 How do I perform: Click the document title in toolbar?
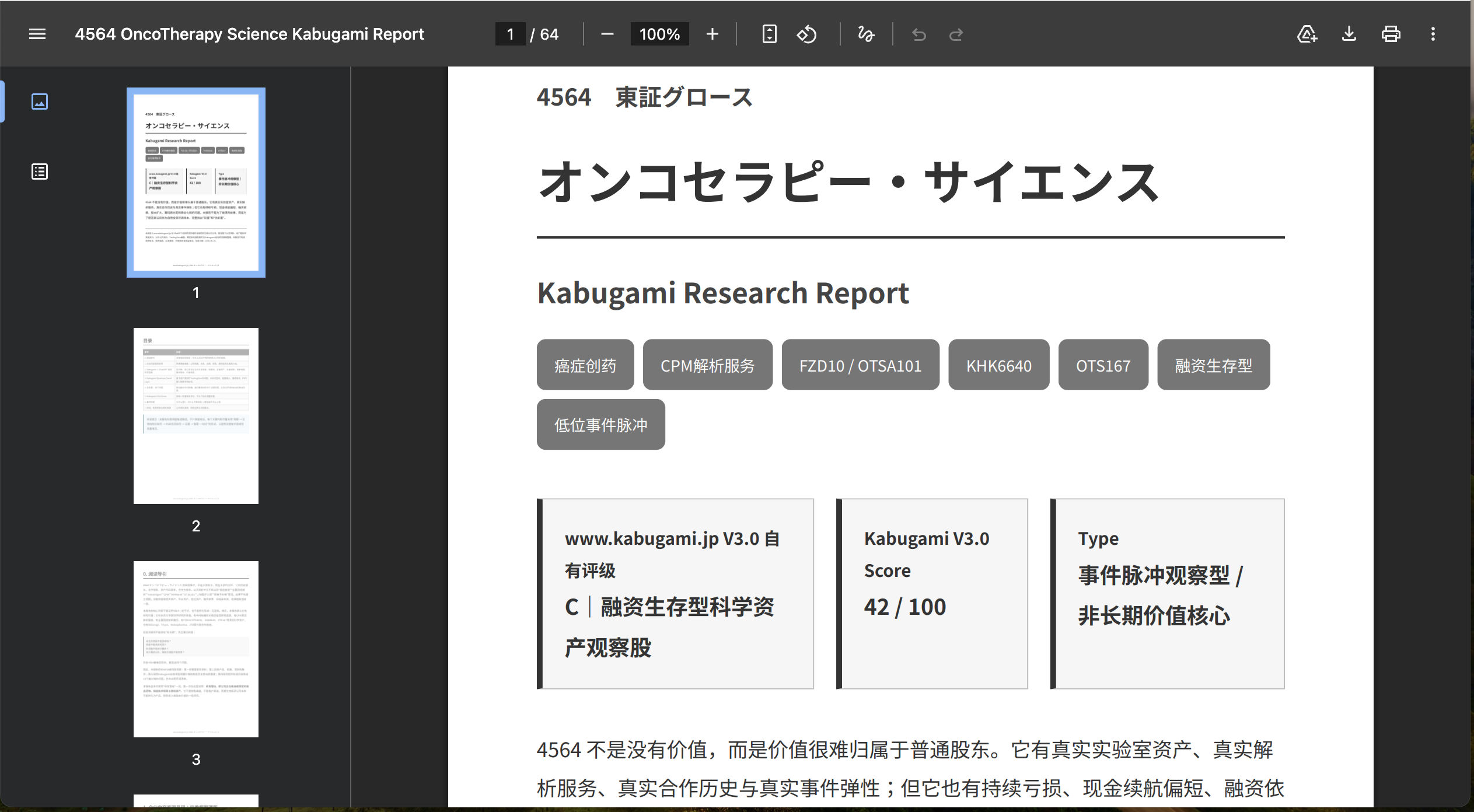pos(250,34)
